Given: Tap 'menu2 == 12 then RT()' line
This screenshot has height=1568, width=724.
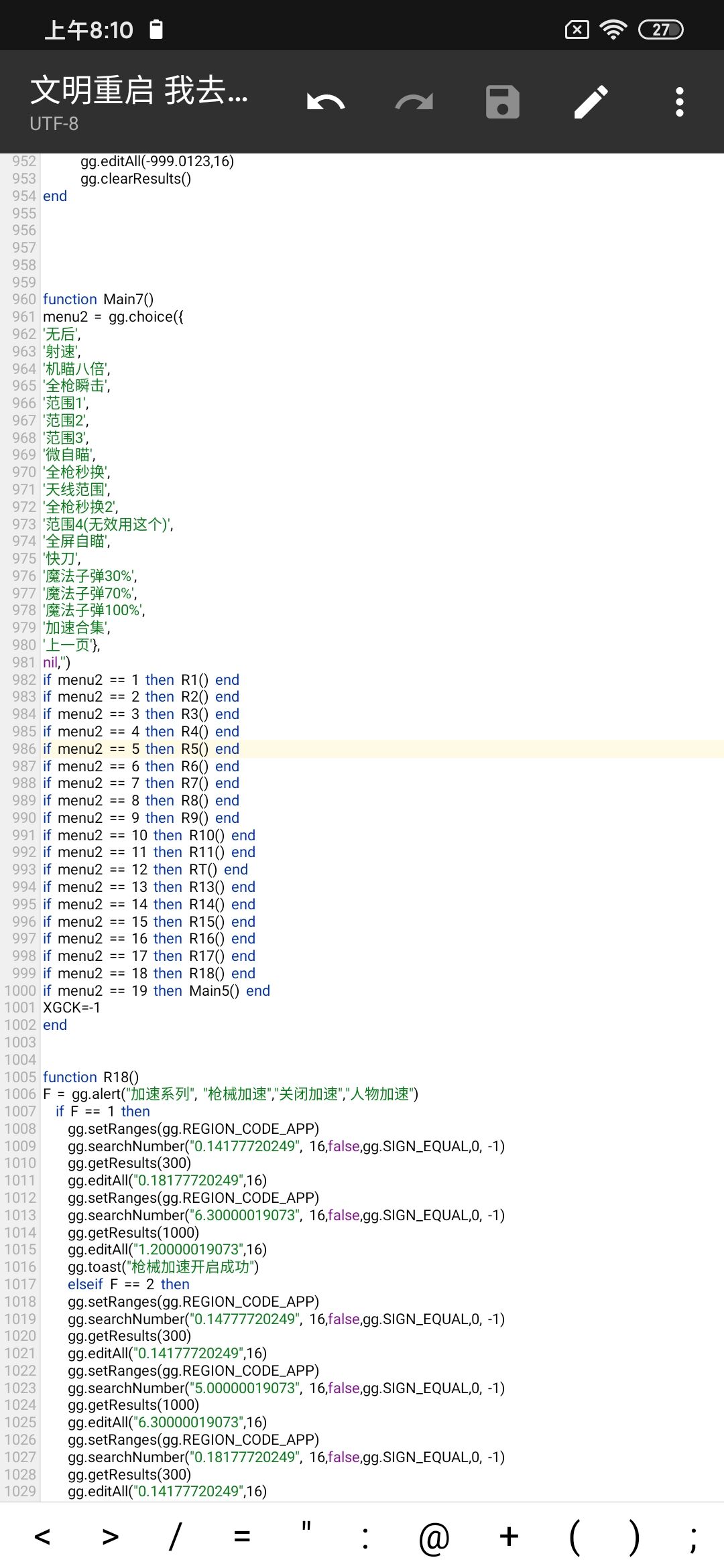Looking at the screenshot, I should pos(145,870).
